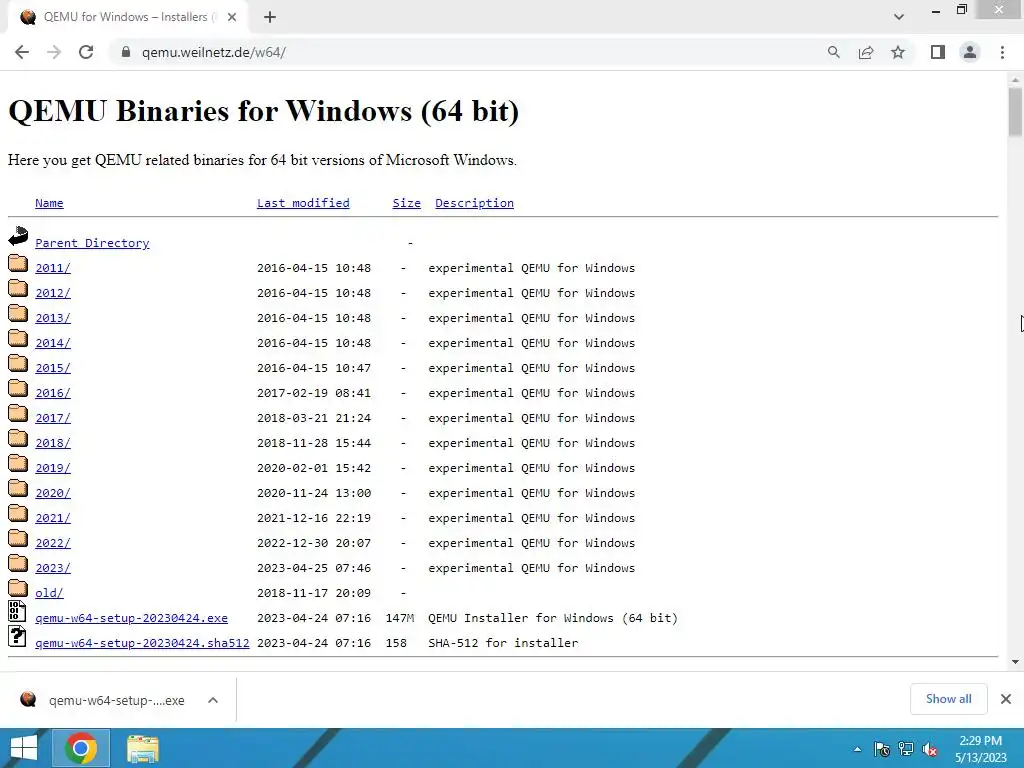Viewport: 1024px width, 768px height.
Task: Open the 2019/ folder link
Action: point(53,468)
